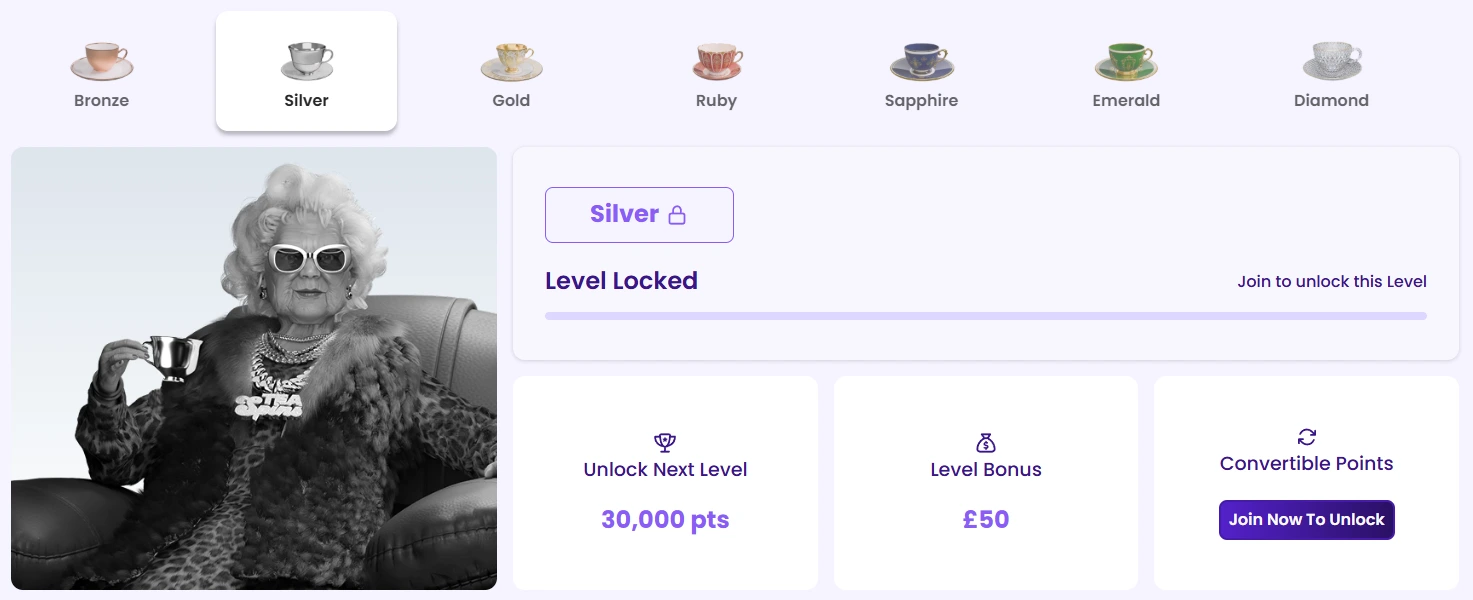This screenshot has width=1473, height=600.
Task: Click the Silver teacup icon
Action: (307, 61)
